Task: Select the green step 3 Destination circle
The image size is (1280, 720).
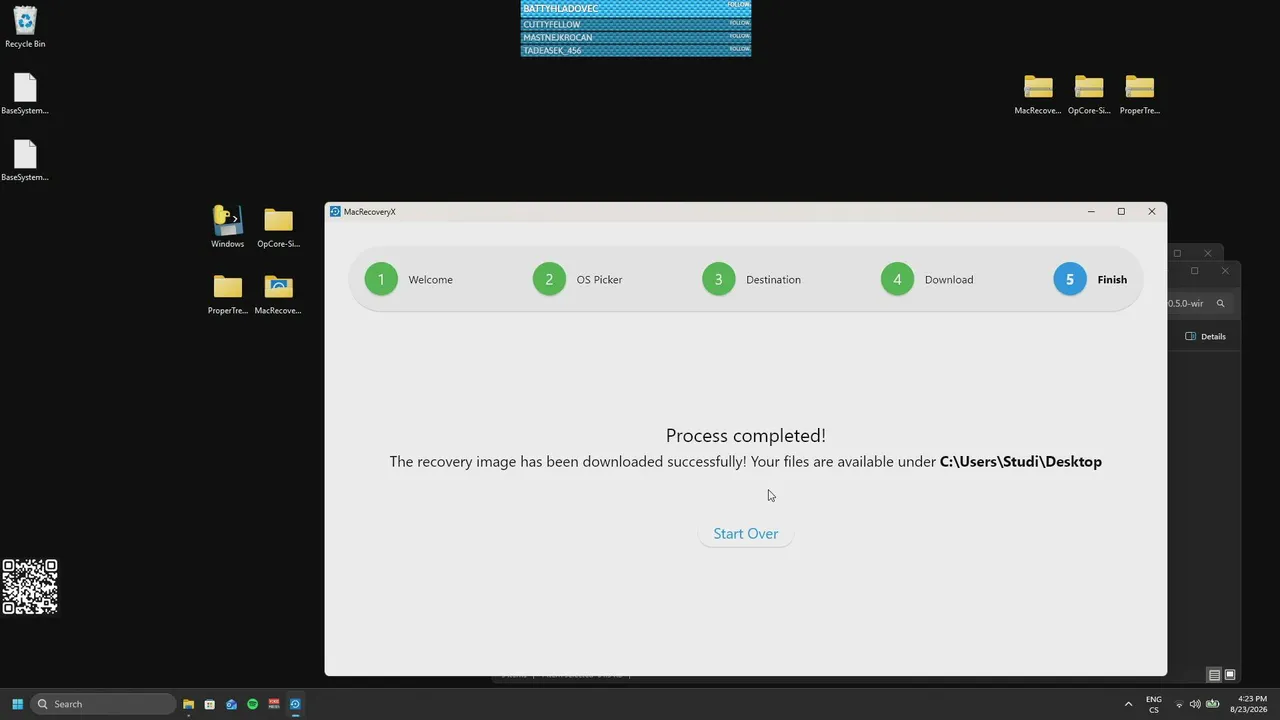Action: tap(718, 279)
